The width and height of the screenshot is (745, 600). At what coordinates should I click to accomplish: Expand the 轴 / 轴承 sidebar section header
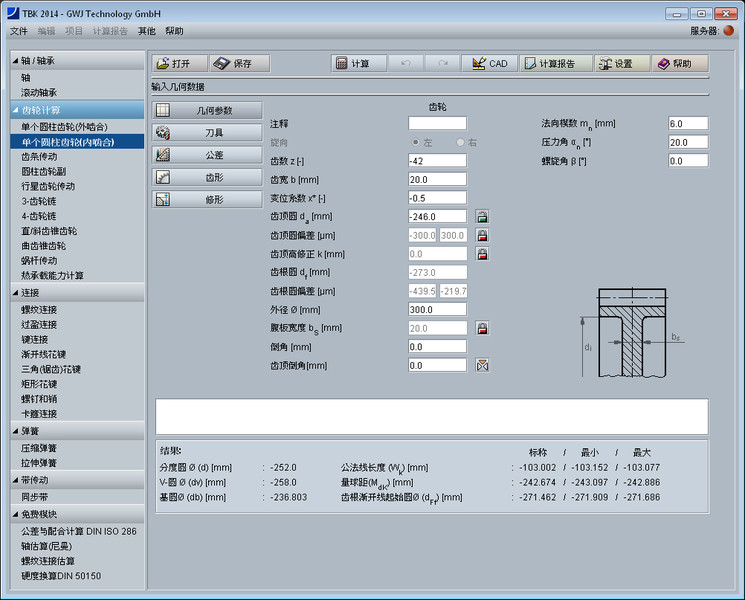pyautogui.click(x=76, y=61)
